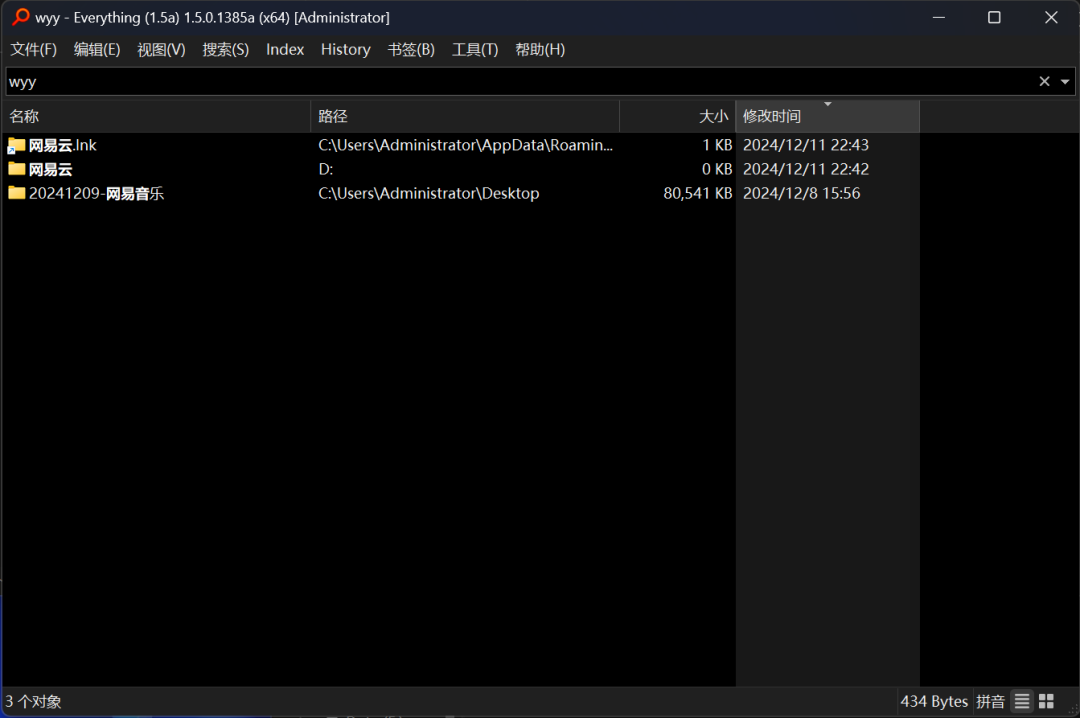1080x718 pixels.
Task: Clear the search box with X
Action: coord(1044,81)
